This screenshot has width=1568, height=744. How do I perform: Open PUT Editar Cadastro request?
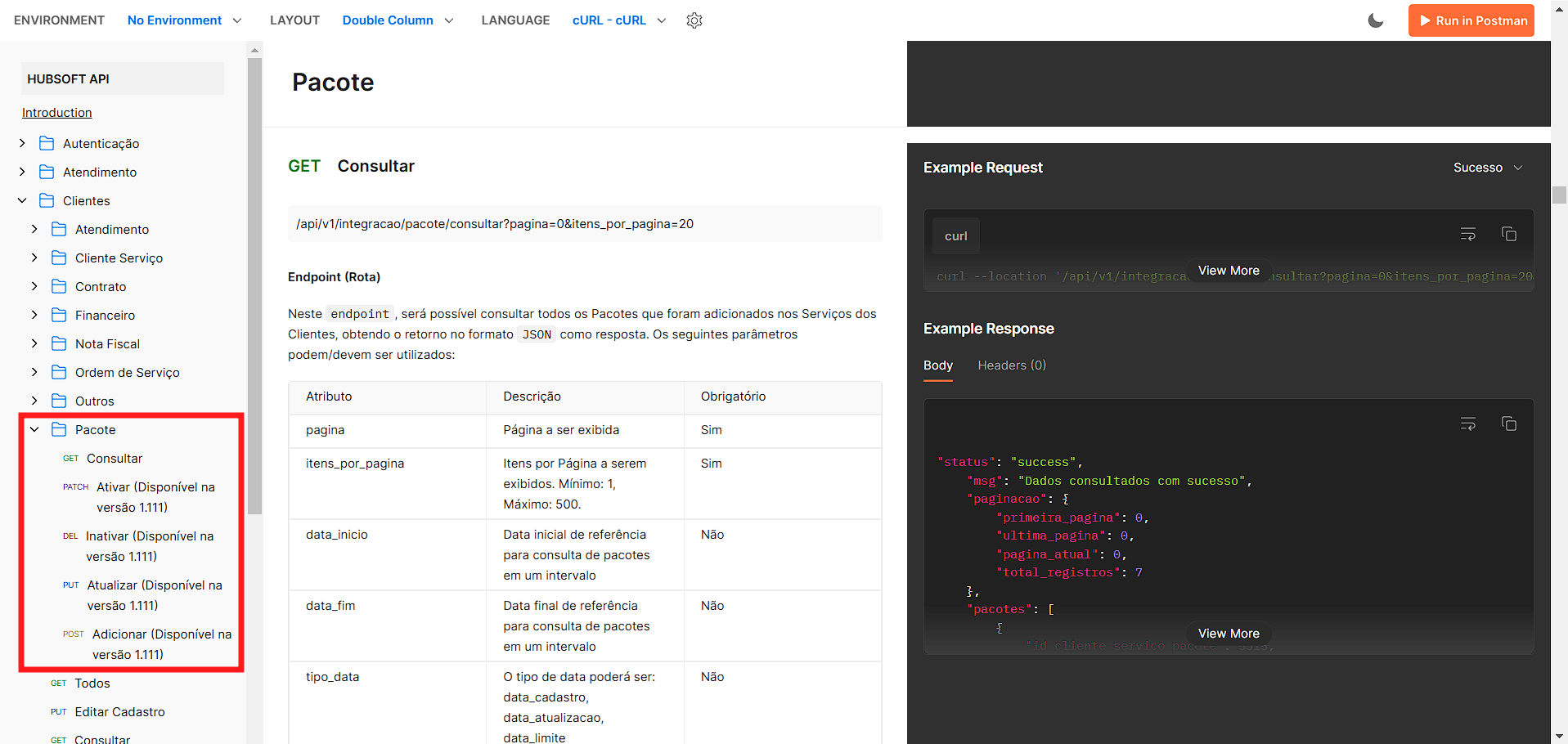[108, 712]
